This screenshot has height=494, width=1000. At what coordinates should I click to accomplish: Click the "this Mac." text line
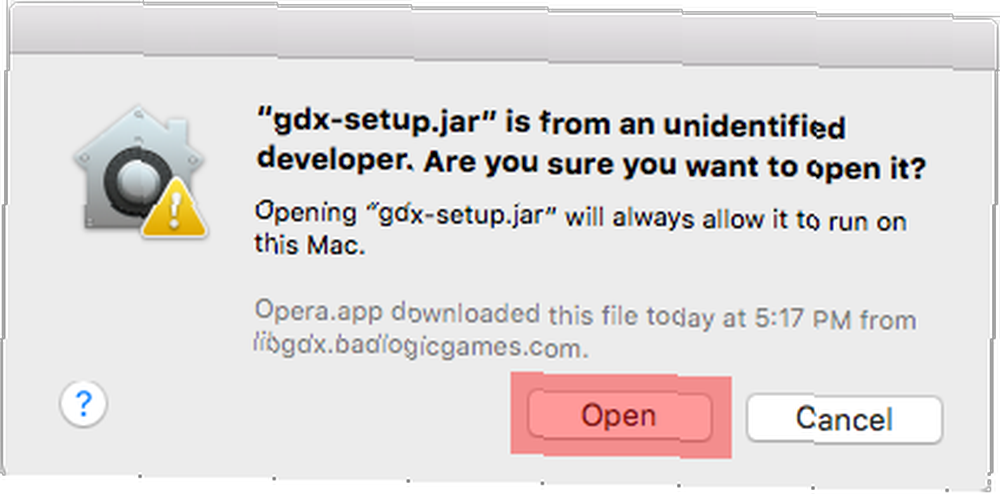[310, 245]
